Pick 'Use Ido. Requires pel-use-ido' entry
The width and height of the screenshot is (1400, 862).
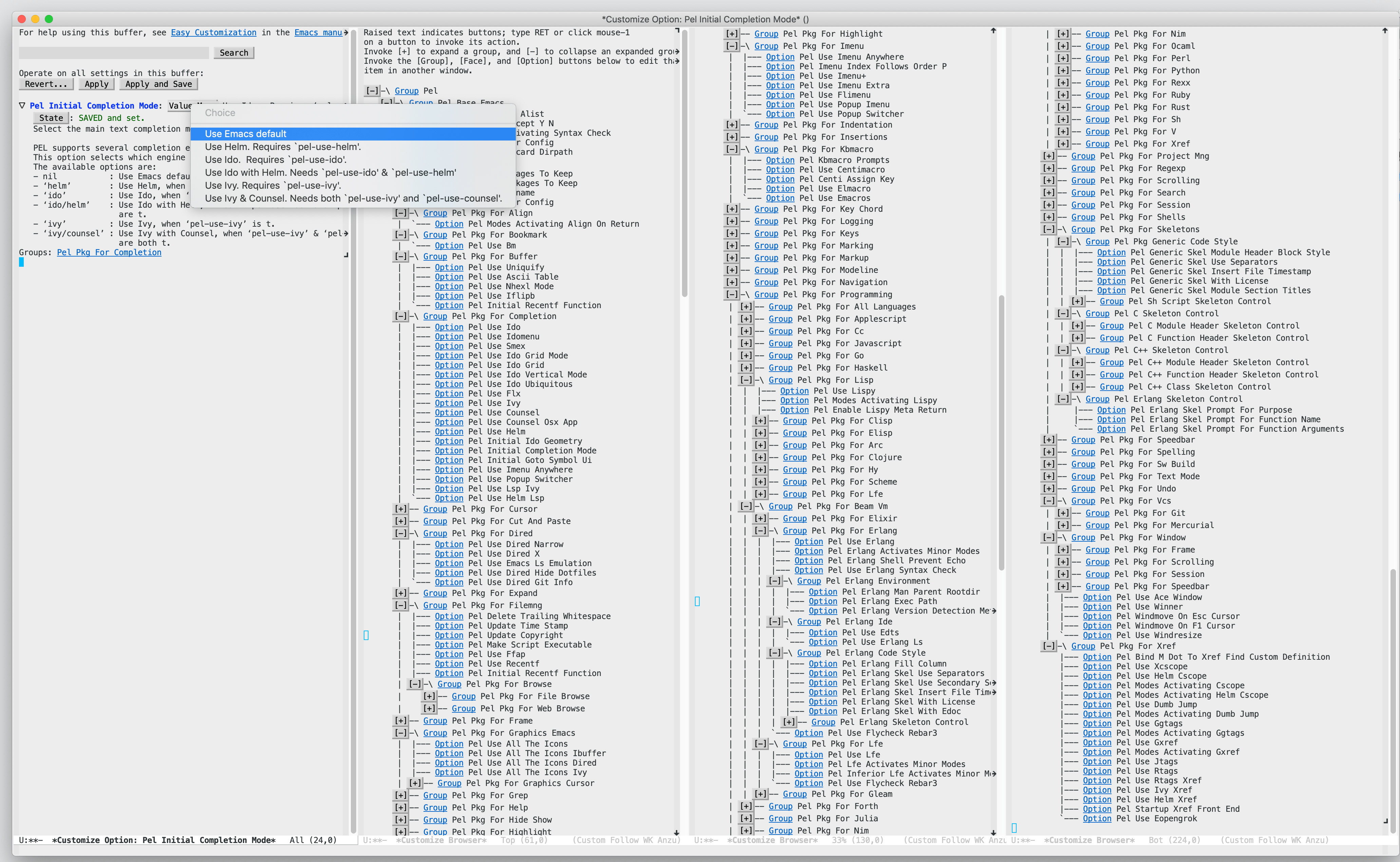pyautogui.click(x=353, y=160)
